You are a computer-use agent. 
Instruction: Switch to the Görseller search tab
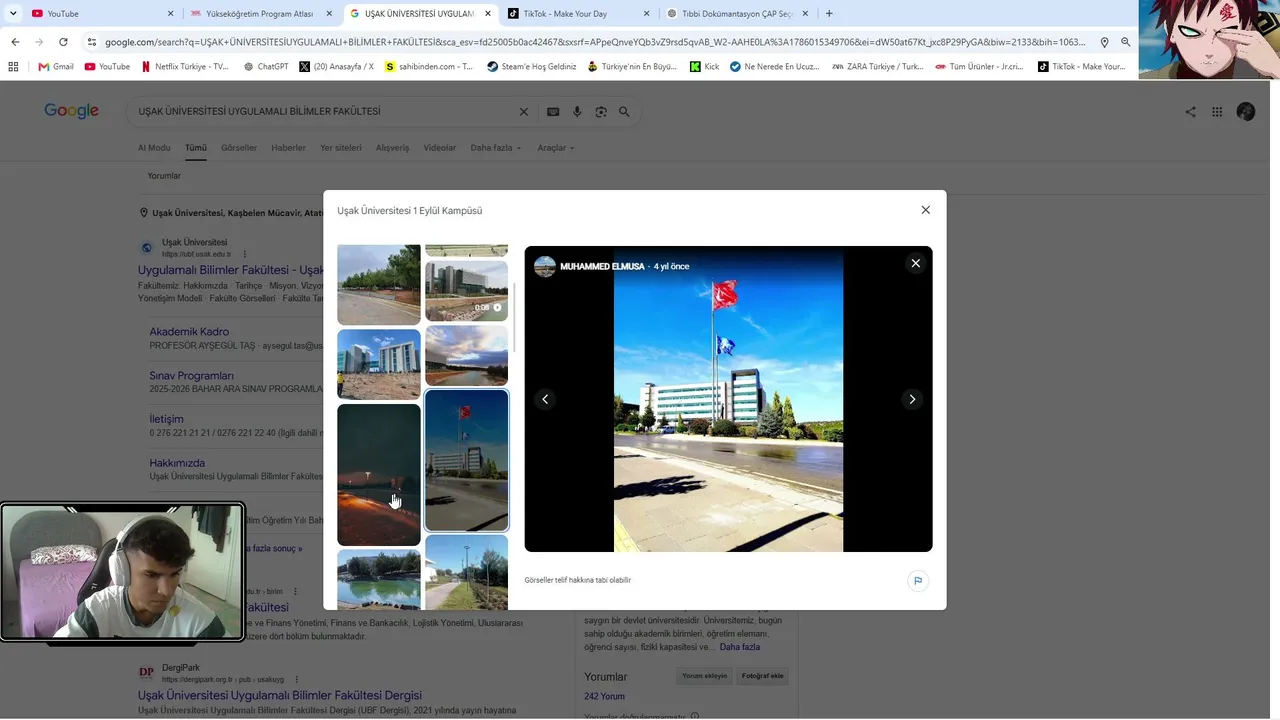(x=239, y=148)
